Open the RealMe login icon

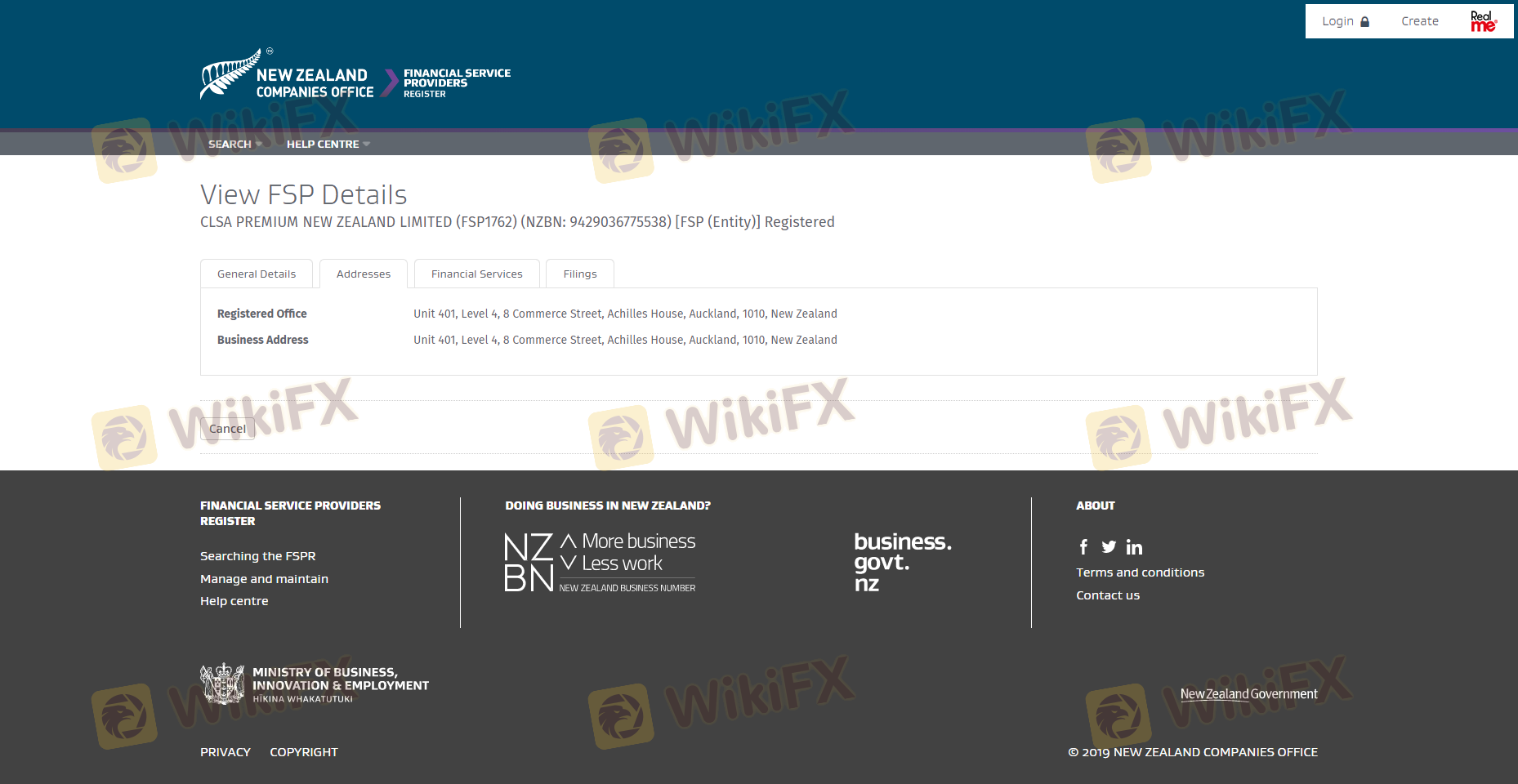click(x=1483, y=21)
